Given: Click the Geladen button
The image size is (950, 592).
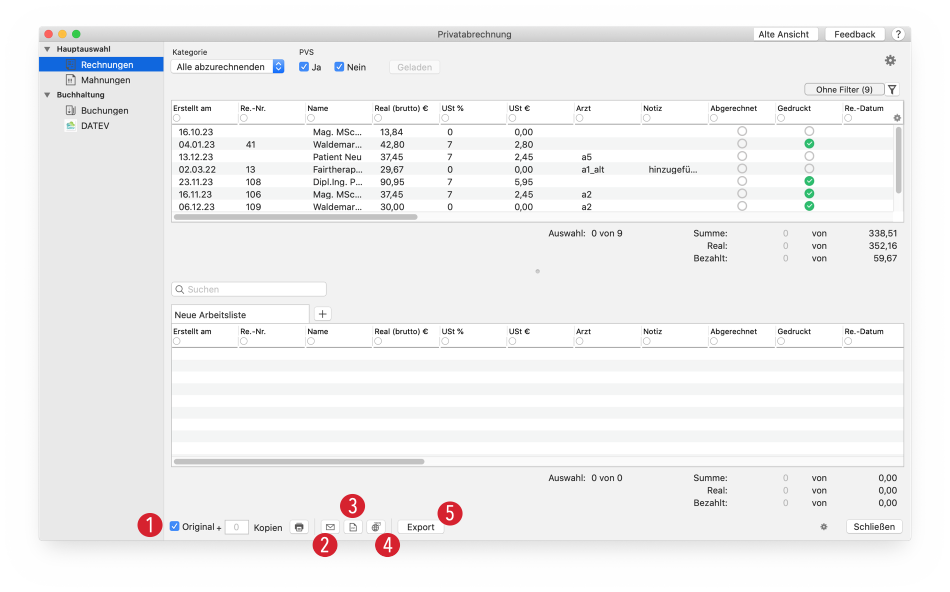Looking at the screenshot, I should coord(414,67).
